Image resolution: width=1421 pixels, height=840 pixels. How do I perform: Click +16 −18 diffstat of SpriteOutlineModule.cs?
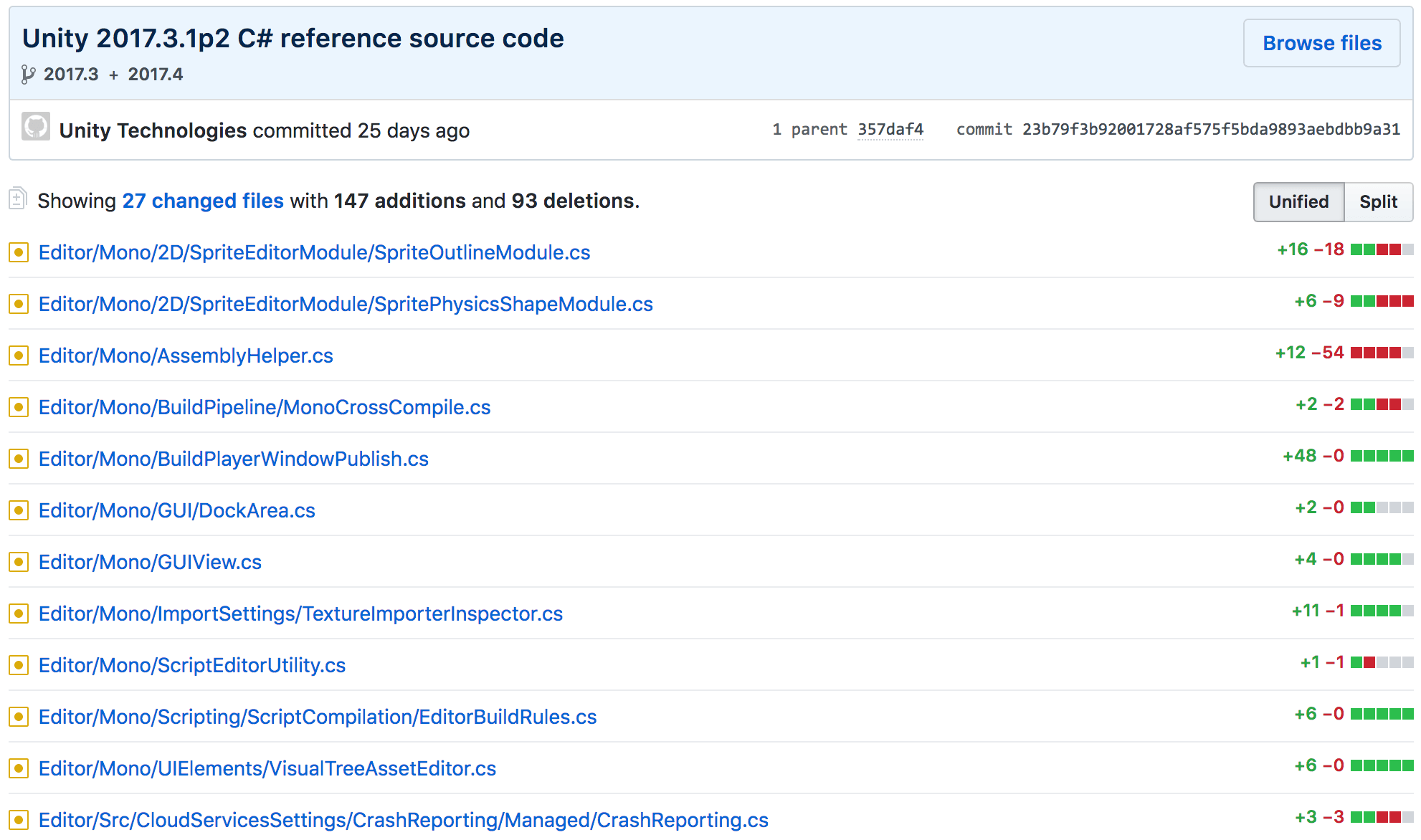coord(1345,249)
